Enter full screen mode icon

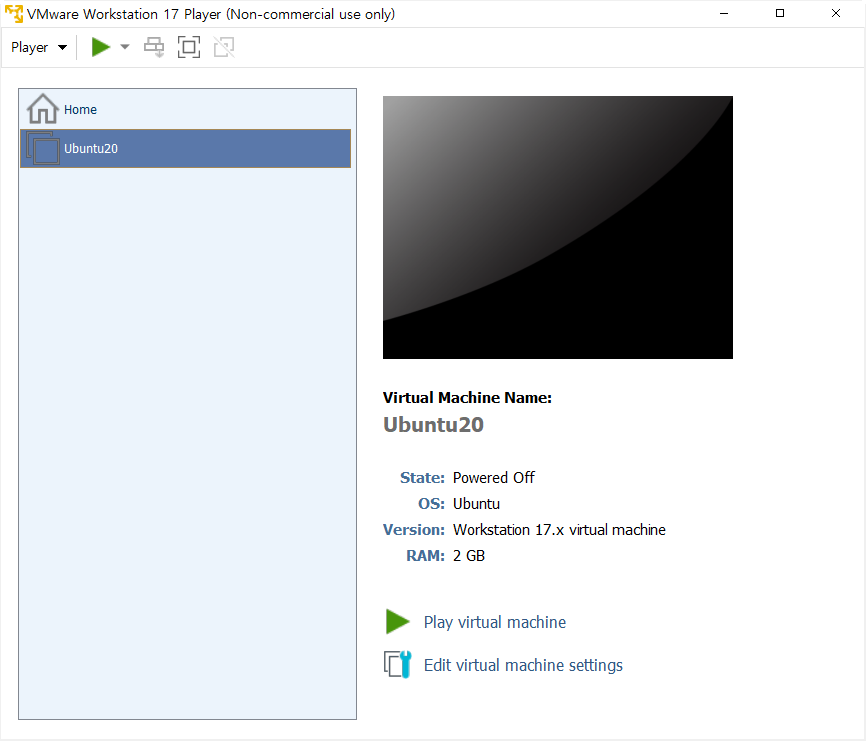[x=189, y=47]
